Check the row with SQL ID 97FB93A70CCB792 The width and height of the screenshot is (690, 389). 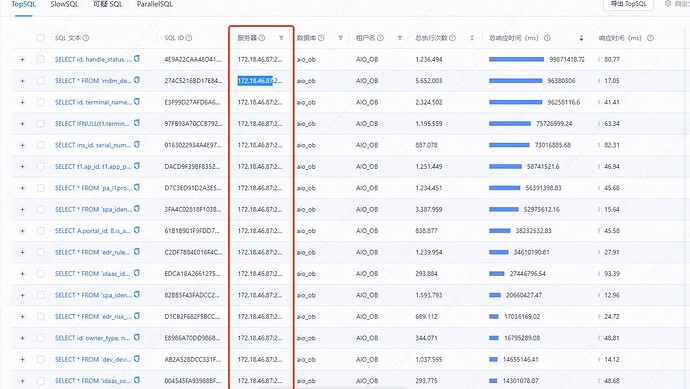click(x=40, y=123)
